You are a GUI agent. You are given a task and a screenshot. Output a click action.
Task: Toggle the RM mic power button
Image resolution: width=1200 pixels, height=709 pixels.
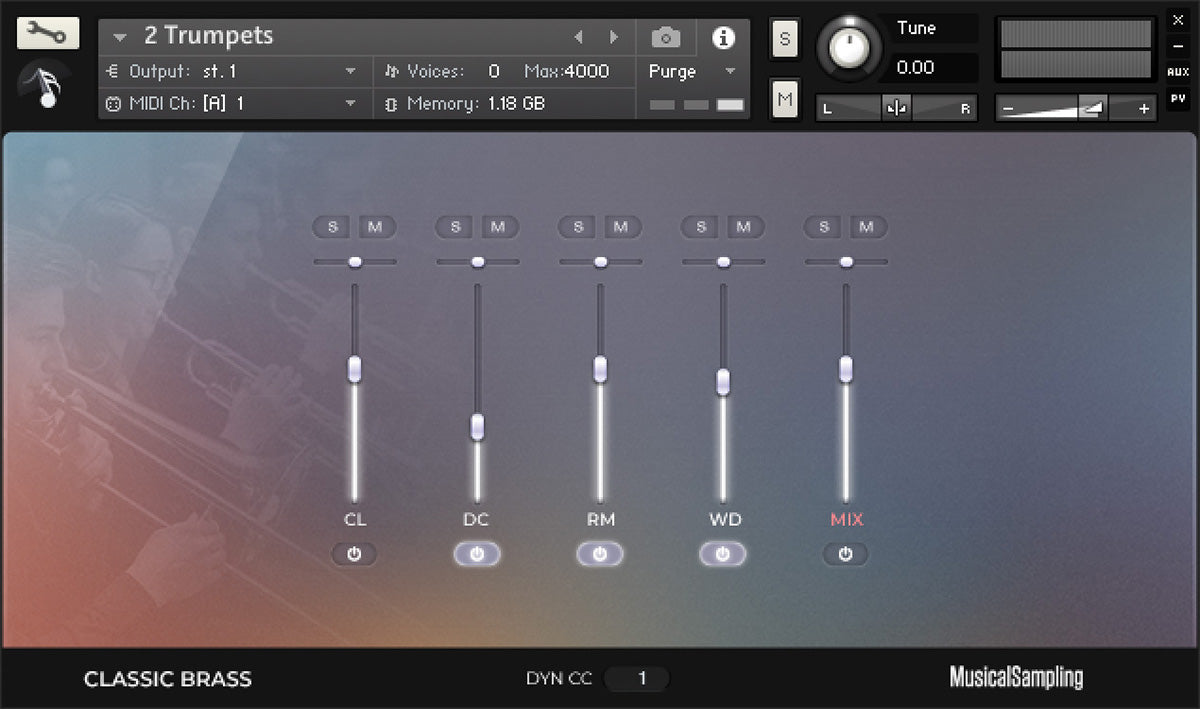[600, 554]
